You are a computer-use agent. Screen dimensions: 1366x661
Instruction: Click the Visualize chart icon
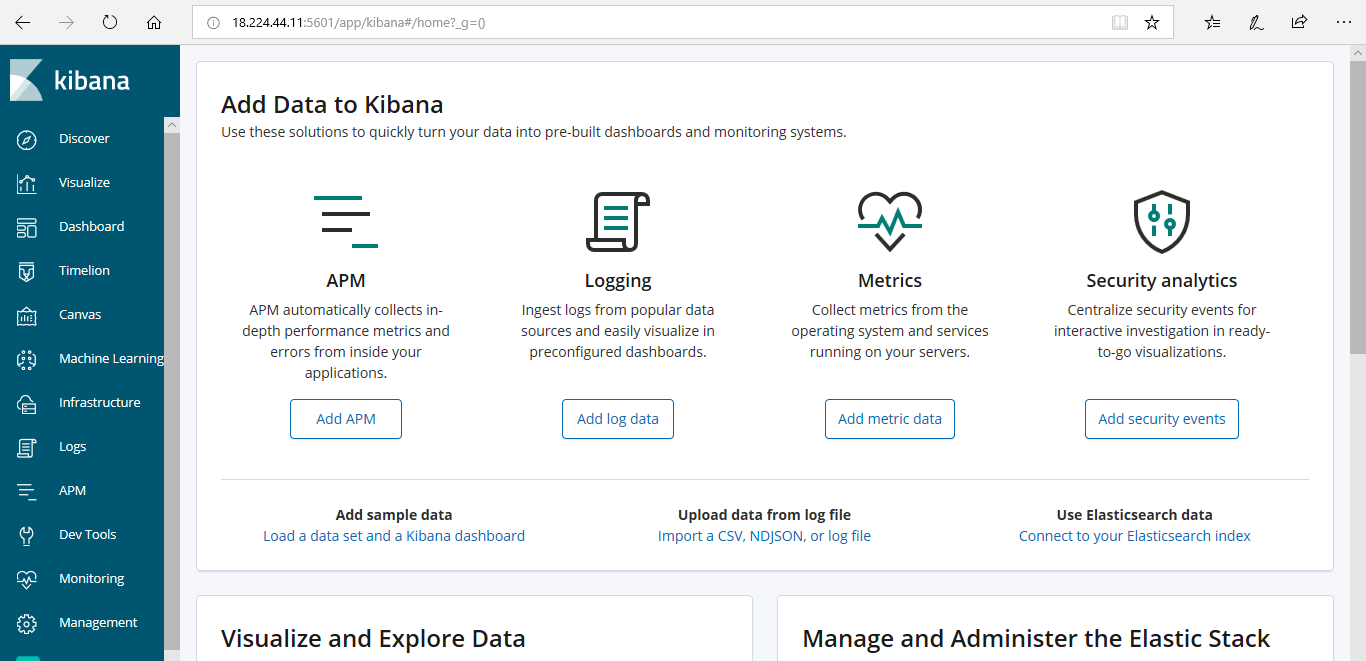(x=27, y=183)
